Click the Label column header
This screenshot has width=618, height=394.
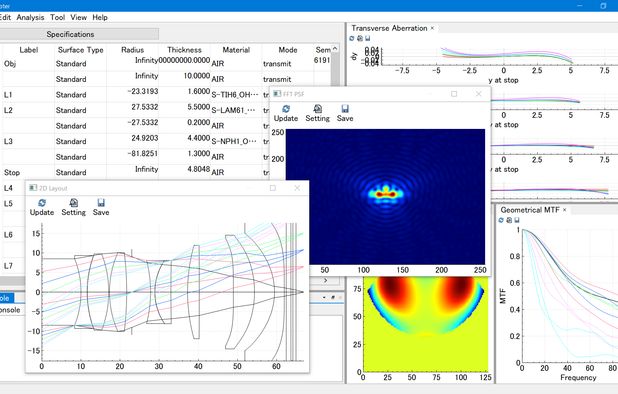[x=29, y=50]
